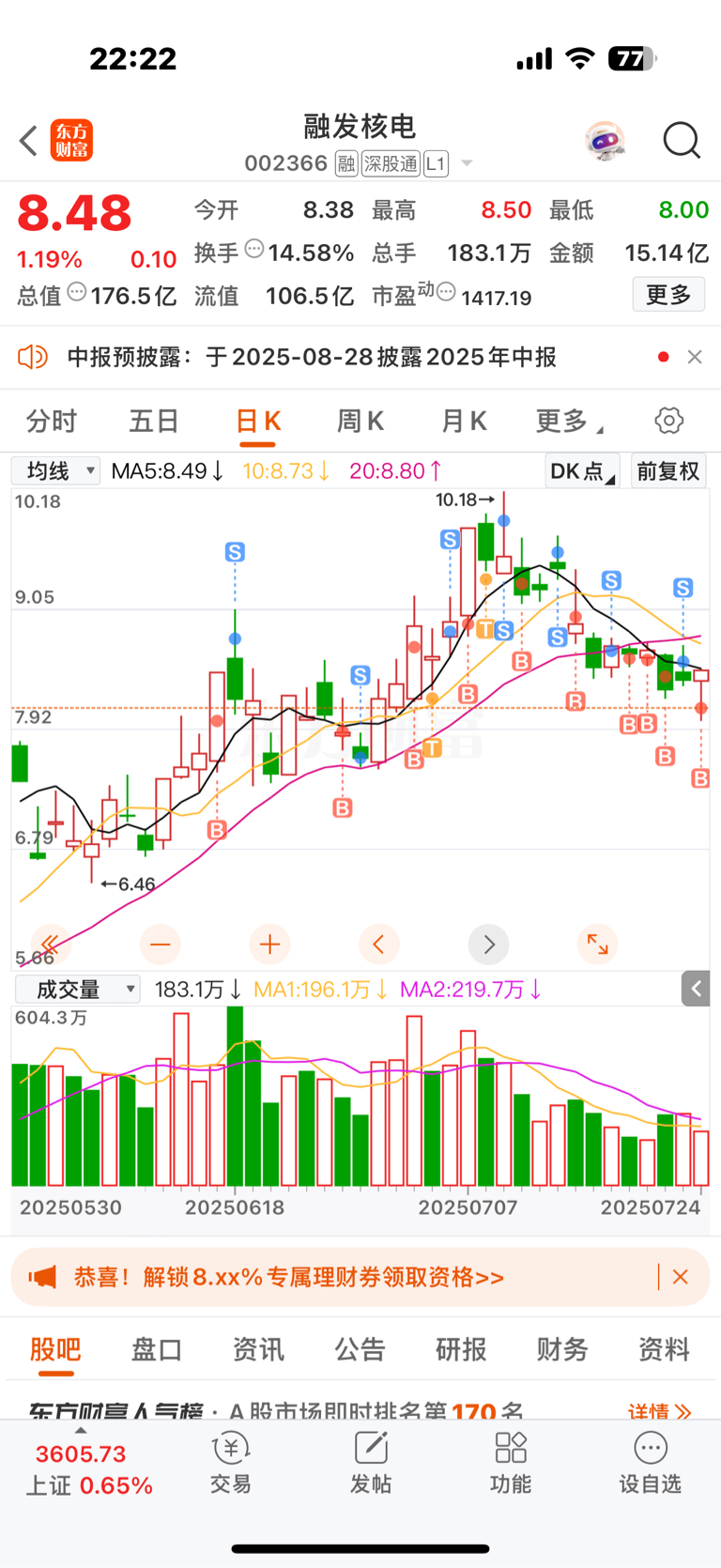721x1568 pixels.
Task: Expand the stock title dropdown arrow
Action: (x=467, y=164)
